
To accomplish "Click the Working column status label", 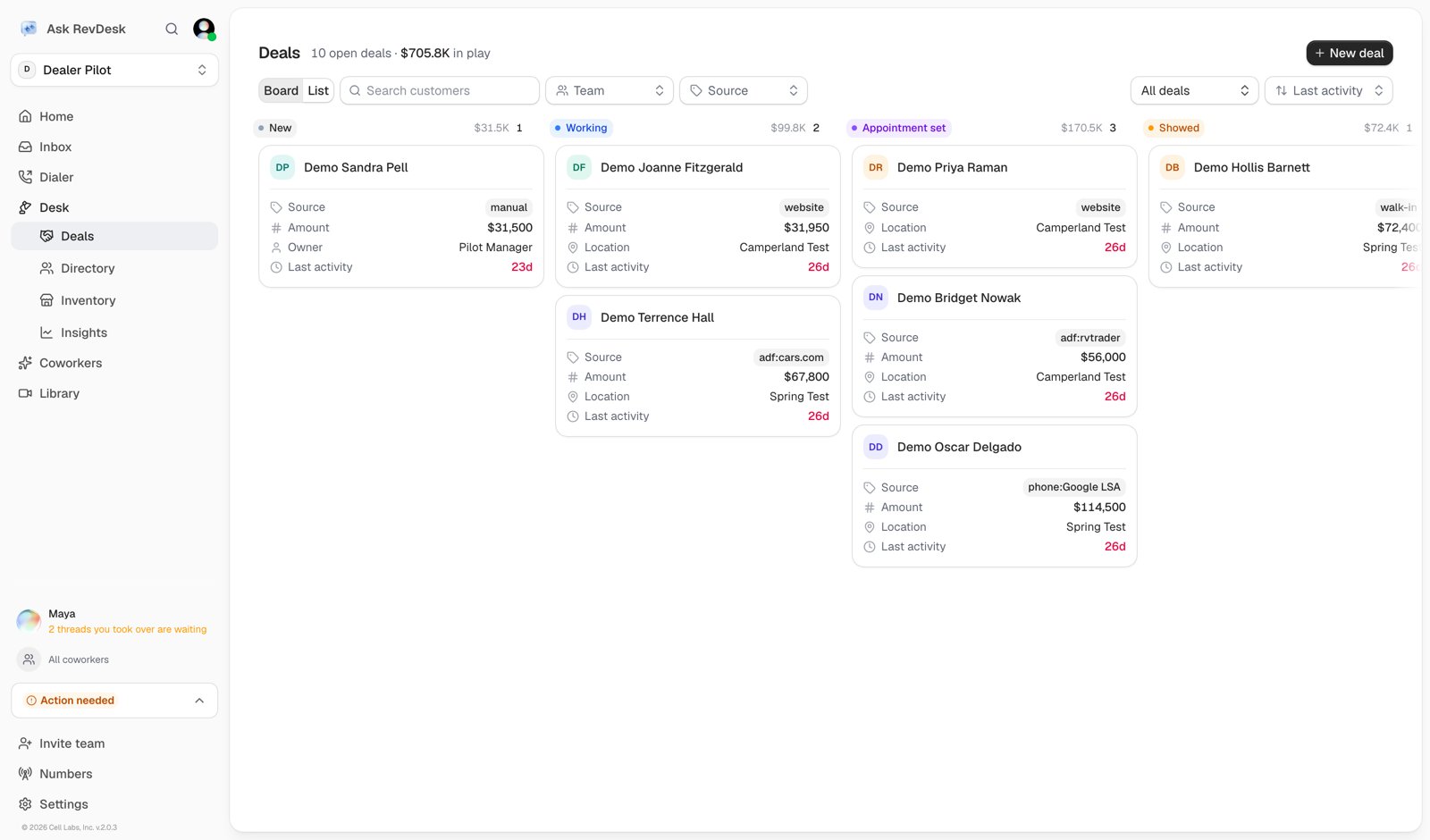I will click(581, 128).
